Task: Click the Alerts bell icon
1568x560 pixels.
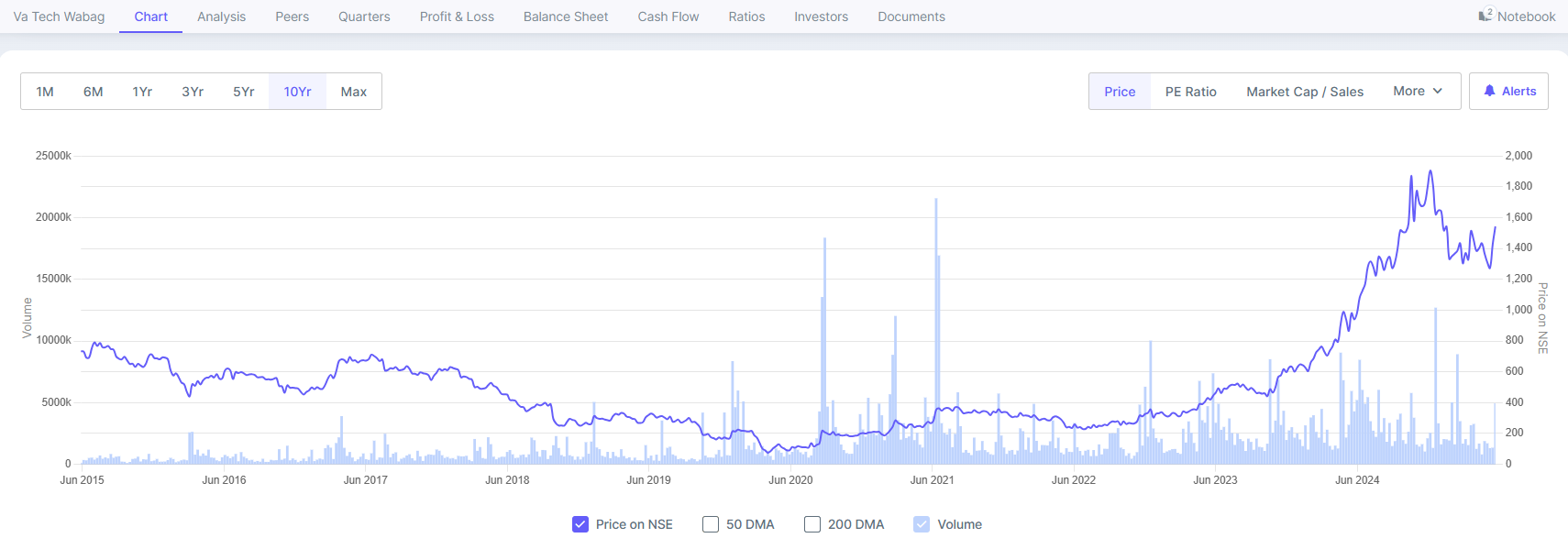Action: point(1489,91)
